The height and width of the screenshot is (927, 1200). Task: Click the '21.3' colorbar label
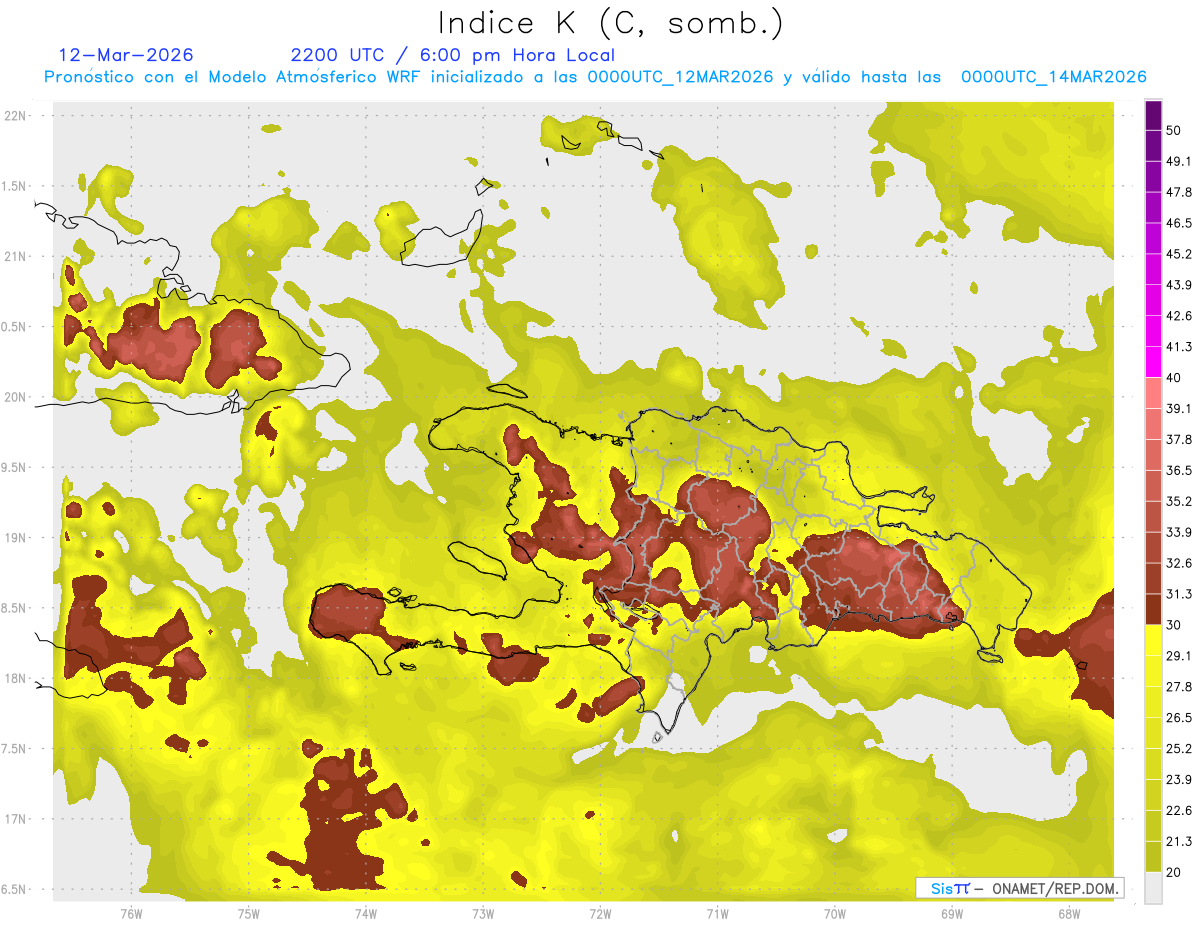1179,841
